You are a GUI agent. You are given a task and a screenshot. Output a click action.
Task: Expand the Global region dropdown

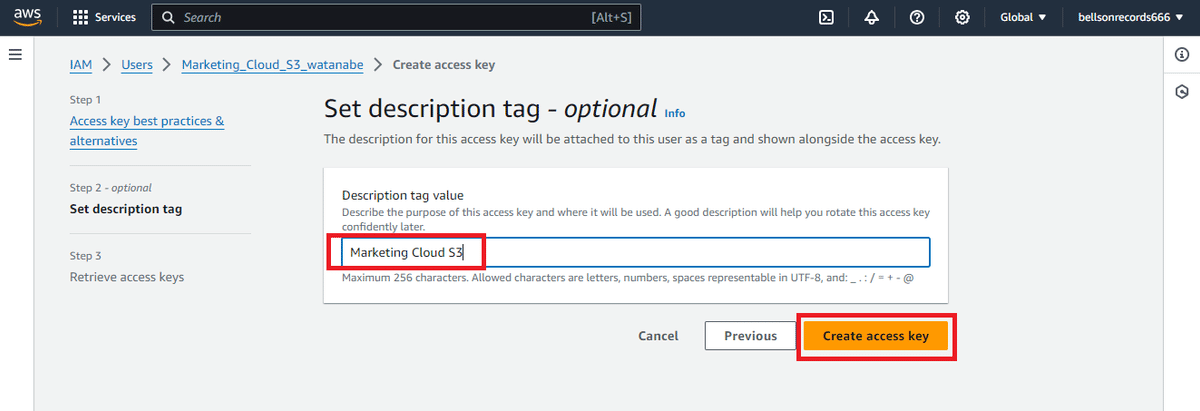(1023, 17)
